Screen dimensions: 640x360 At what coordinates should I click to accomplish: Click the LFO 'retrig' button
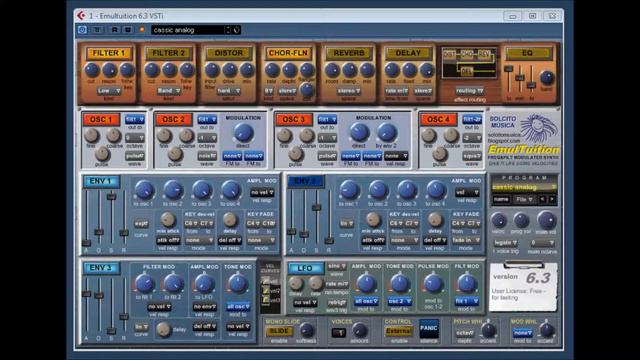337,302
